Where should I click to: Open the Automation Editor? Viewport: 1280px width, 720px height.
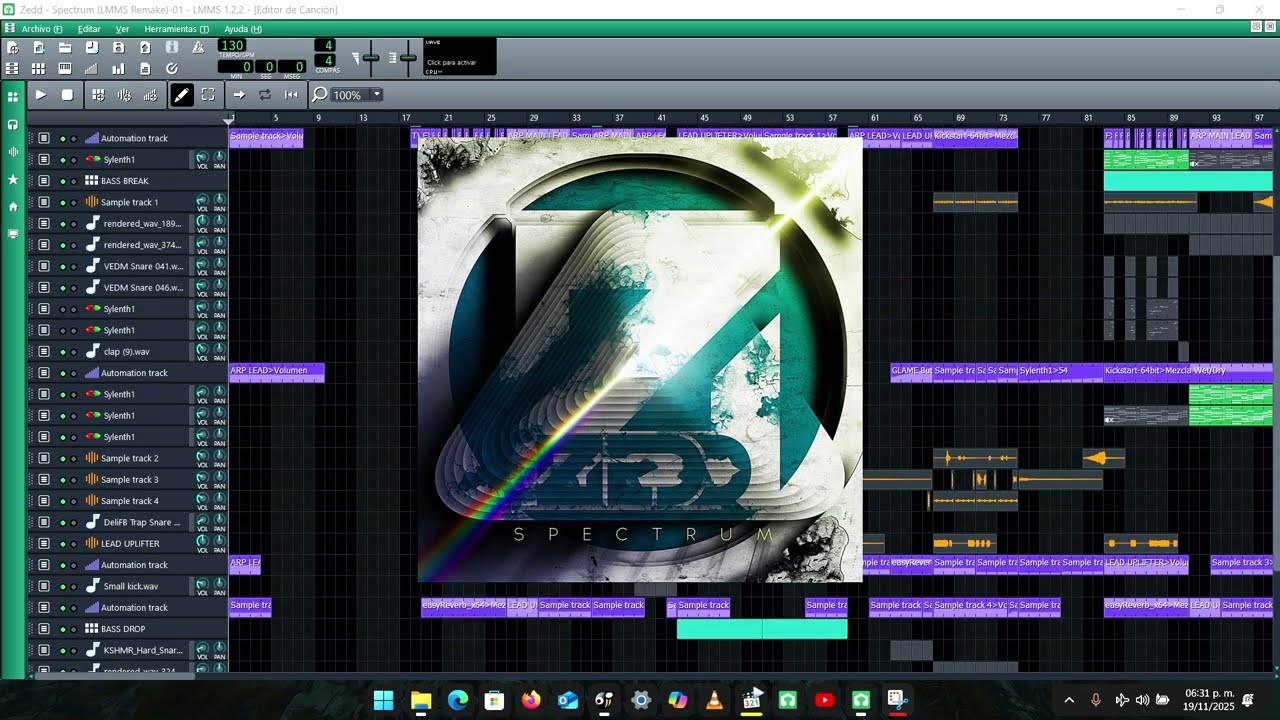91,69
